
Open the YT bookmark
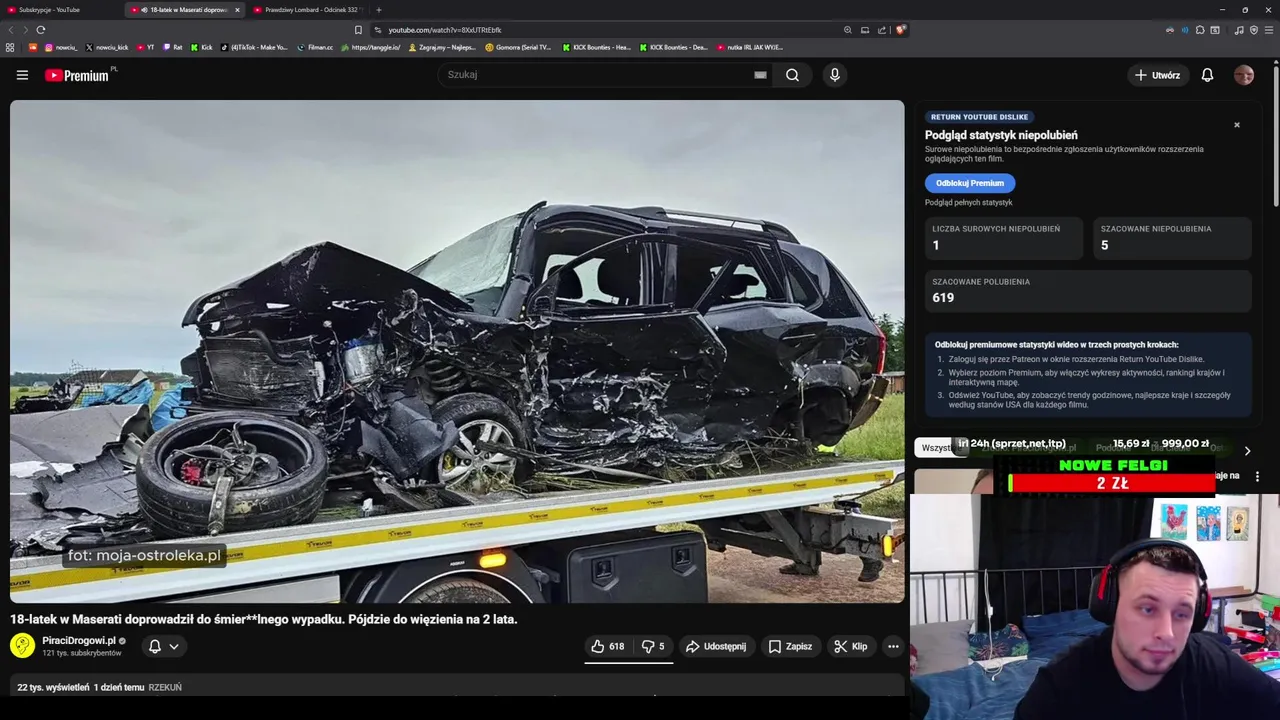145,47
